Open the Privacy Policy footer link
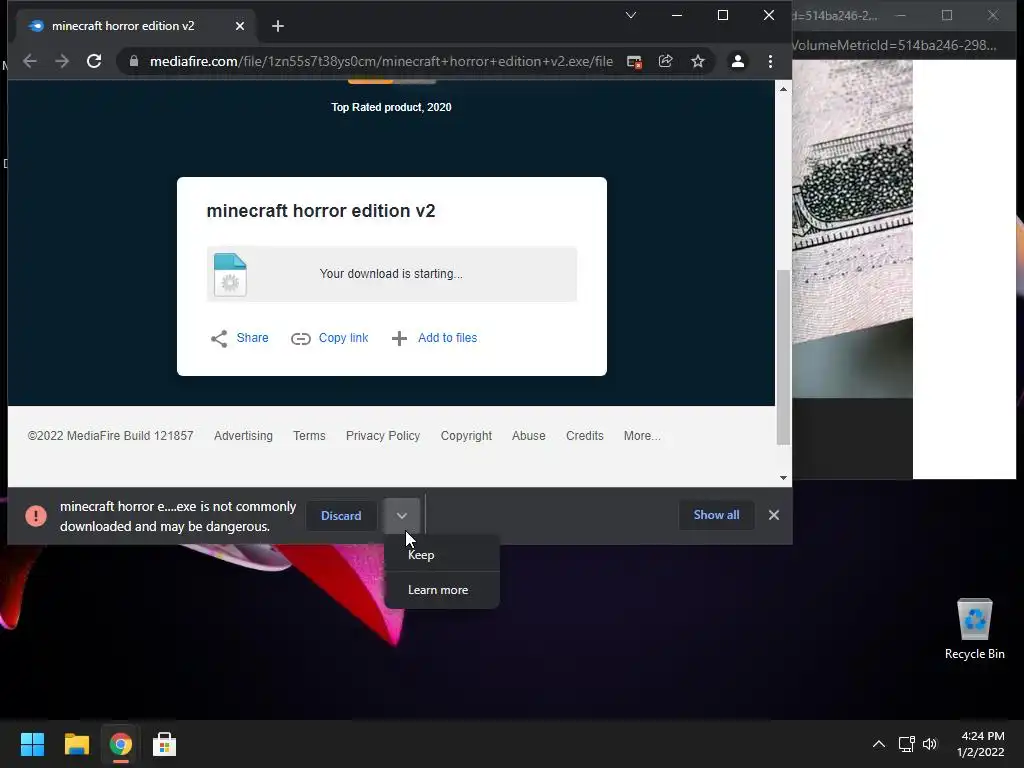 point(383,436)
